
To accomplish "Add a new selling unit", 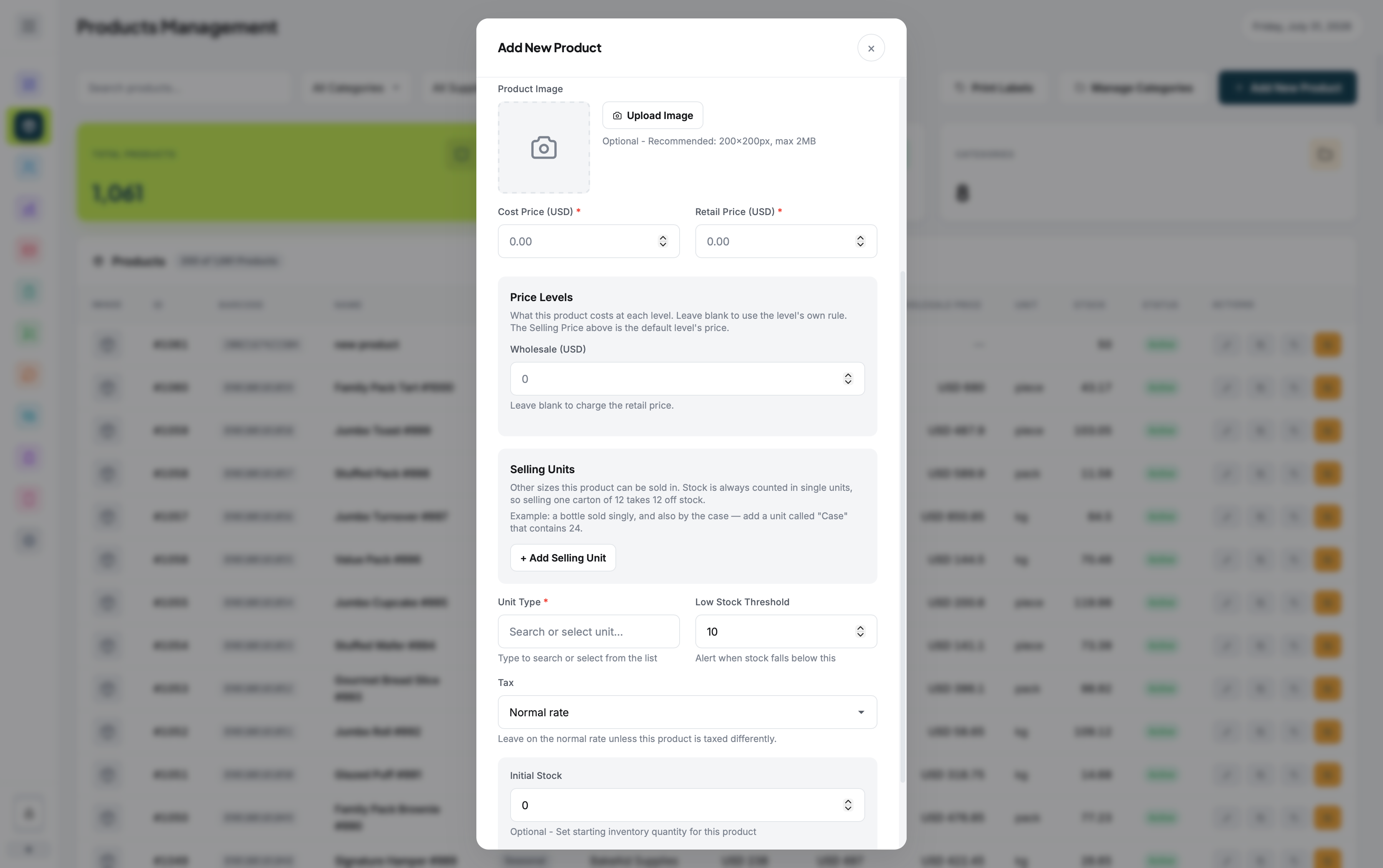I will click(x=563, y=558).
